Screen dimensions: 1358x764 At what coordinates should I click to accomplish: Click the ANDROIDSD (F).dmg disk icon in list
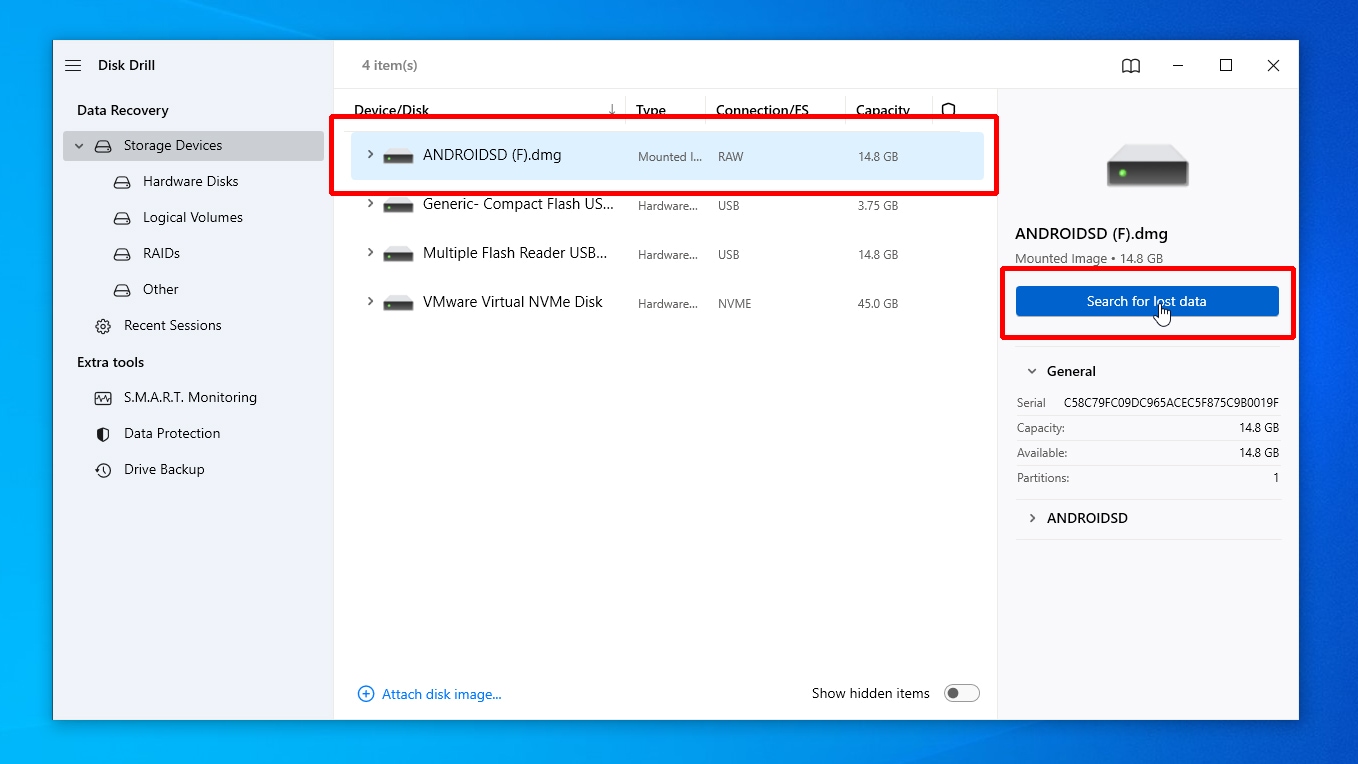pos(398,156)
